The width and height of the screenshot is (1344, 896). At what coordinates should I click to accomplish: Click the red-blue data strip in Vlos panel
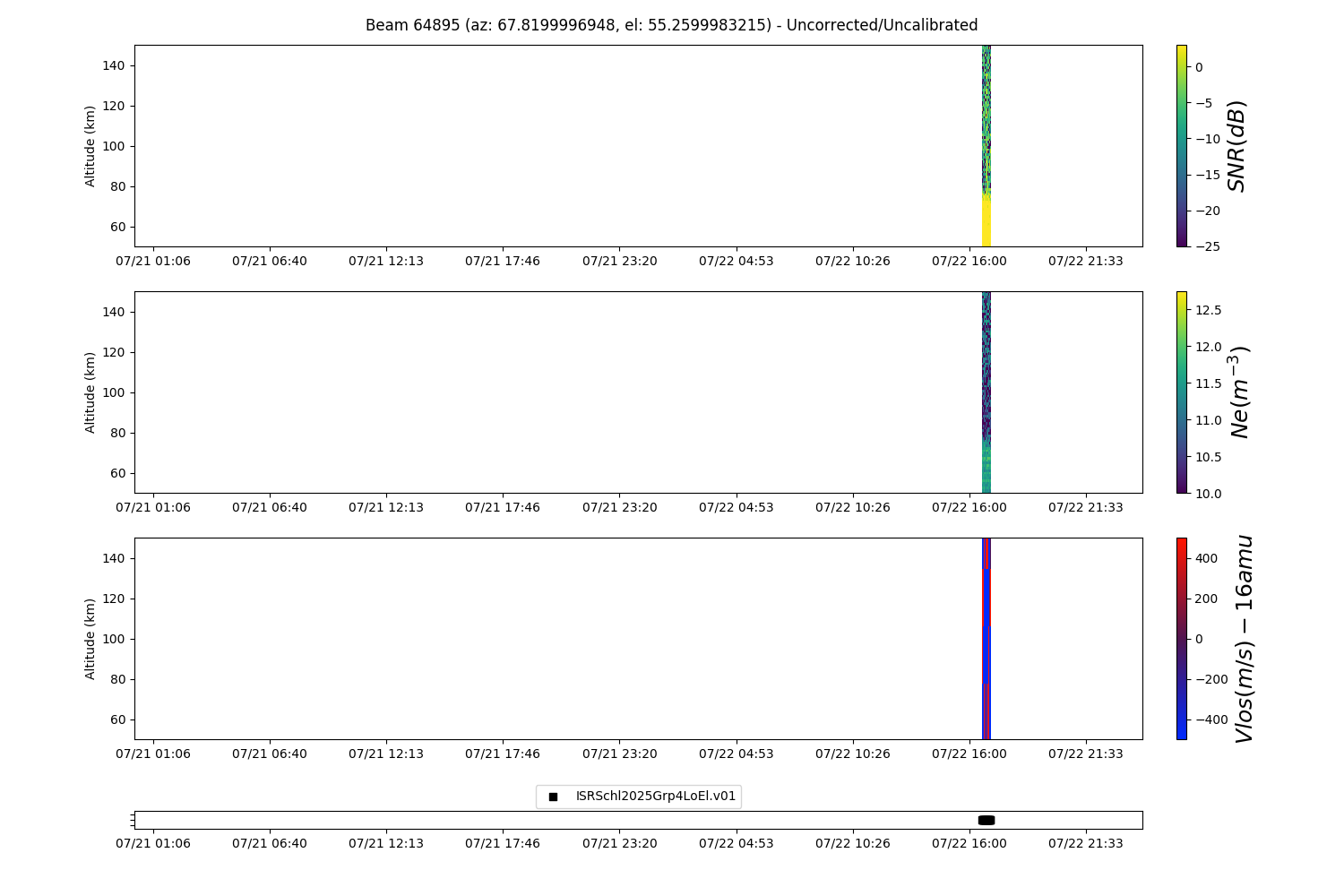pyautogui.click(x=986, y=639)
